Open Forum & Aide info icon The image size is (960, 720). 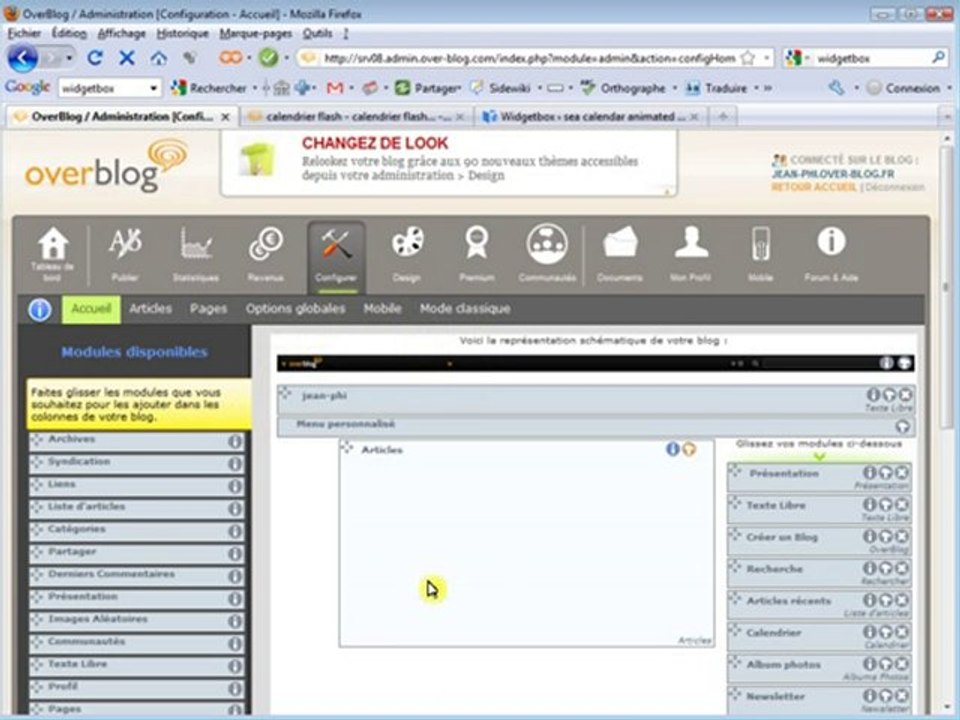pyautogui.click(x=831, y=241)
